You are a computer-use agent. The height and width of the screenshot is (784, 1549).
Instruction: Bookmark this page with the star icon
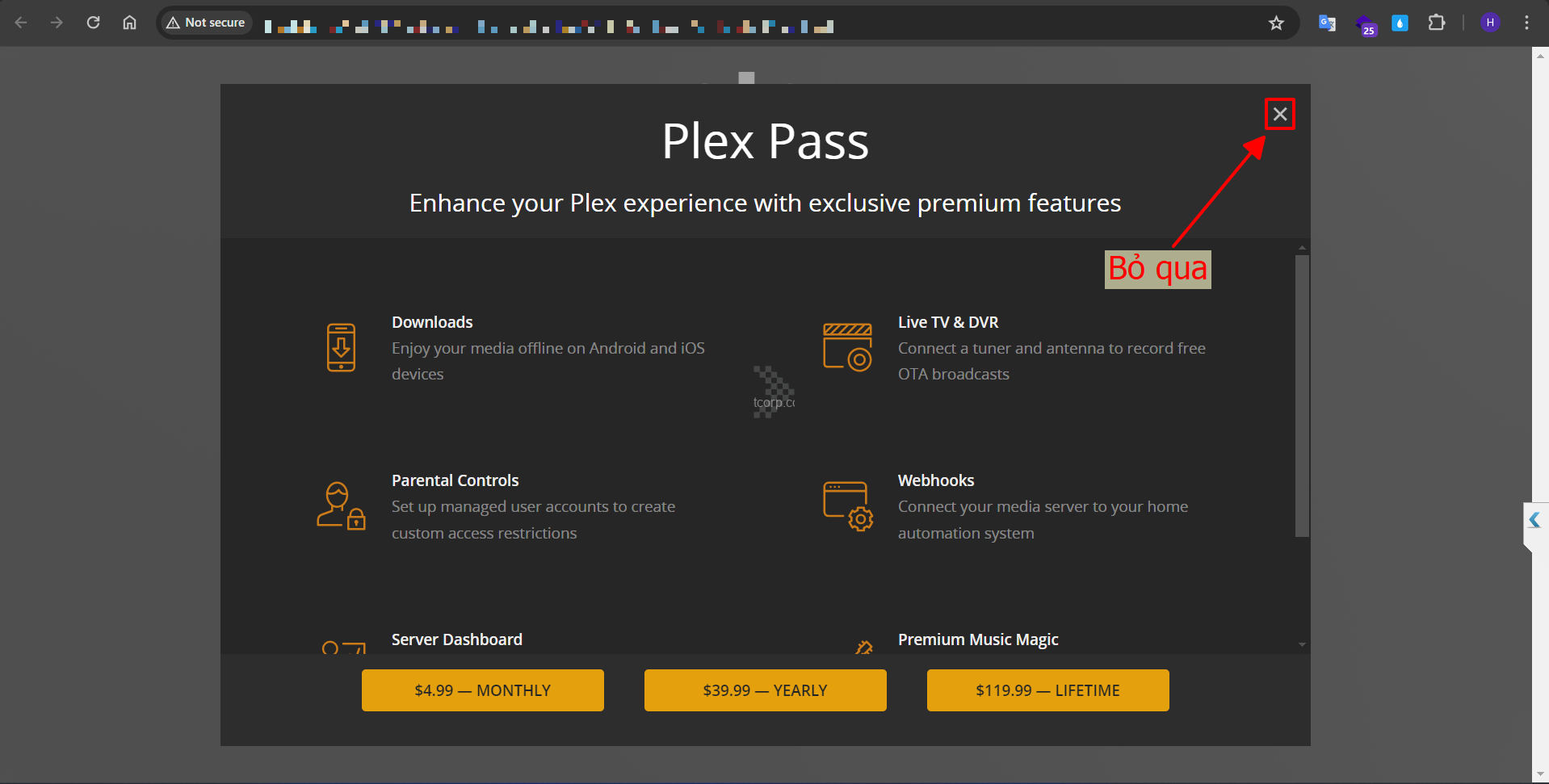click(x=1276, y=23)
